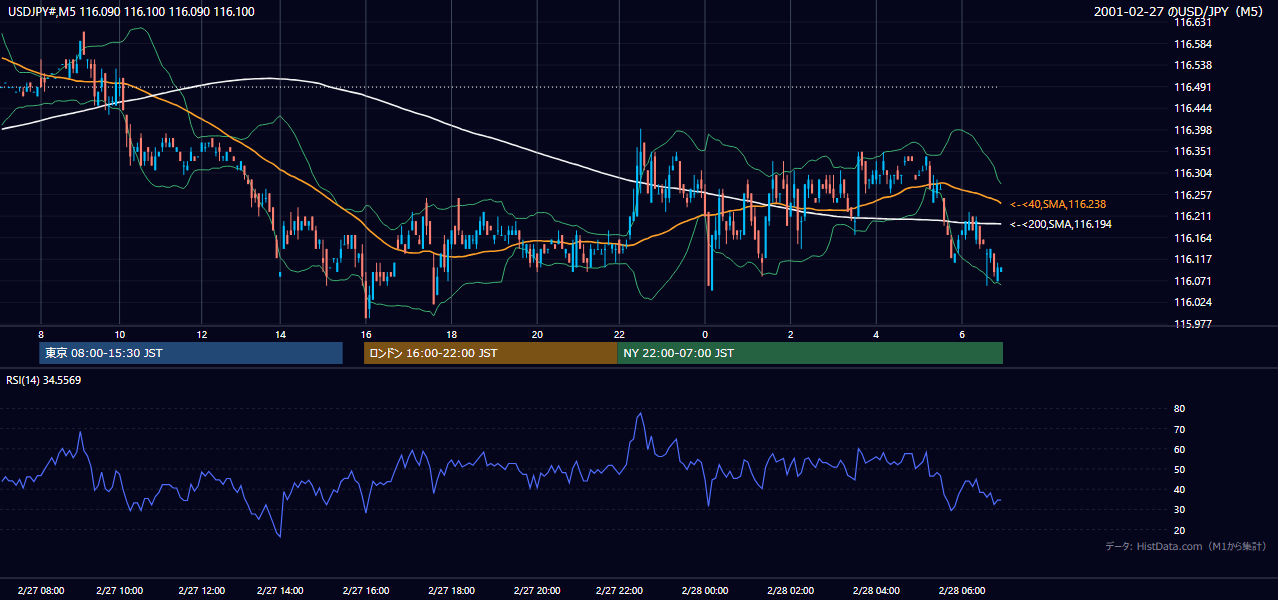The image size is (1278, 600).
Task: Click hour label 20 under price chart
Action: 537,334
